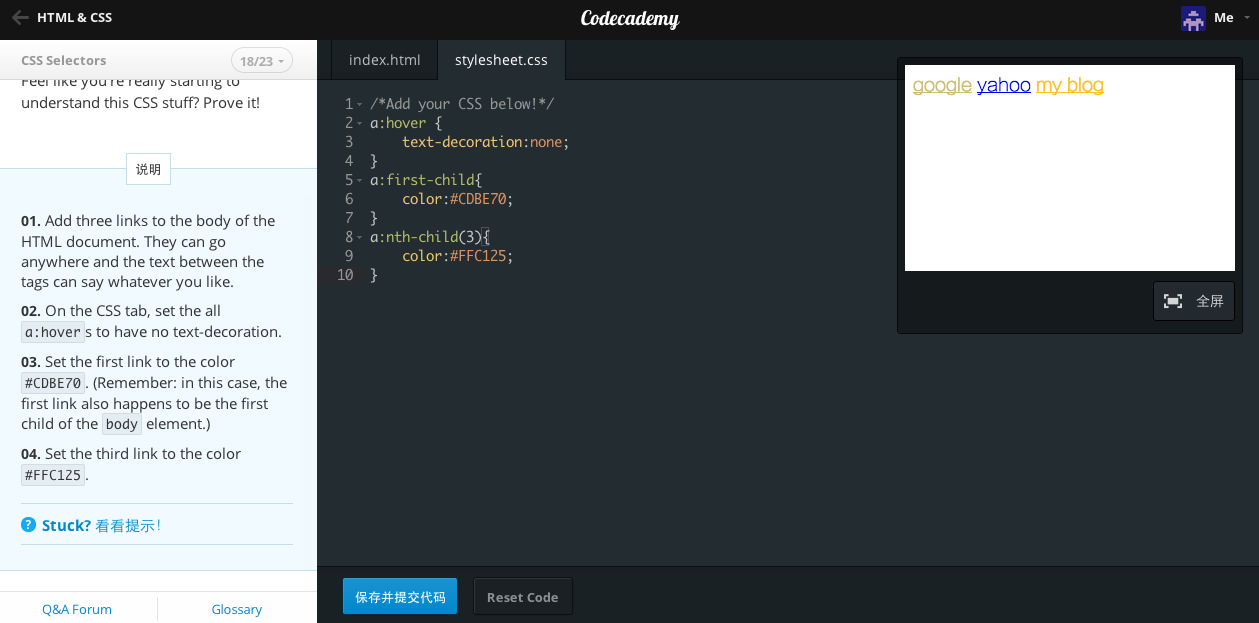Collapse the a:hover code block fold arrow
The height and width of the screenshot is (623, 1259).
357,122
